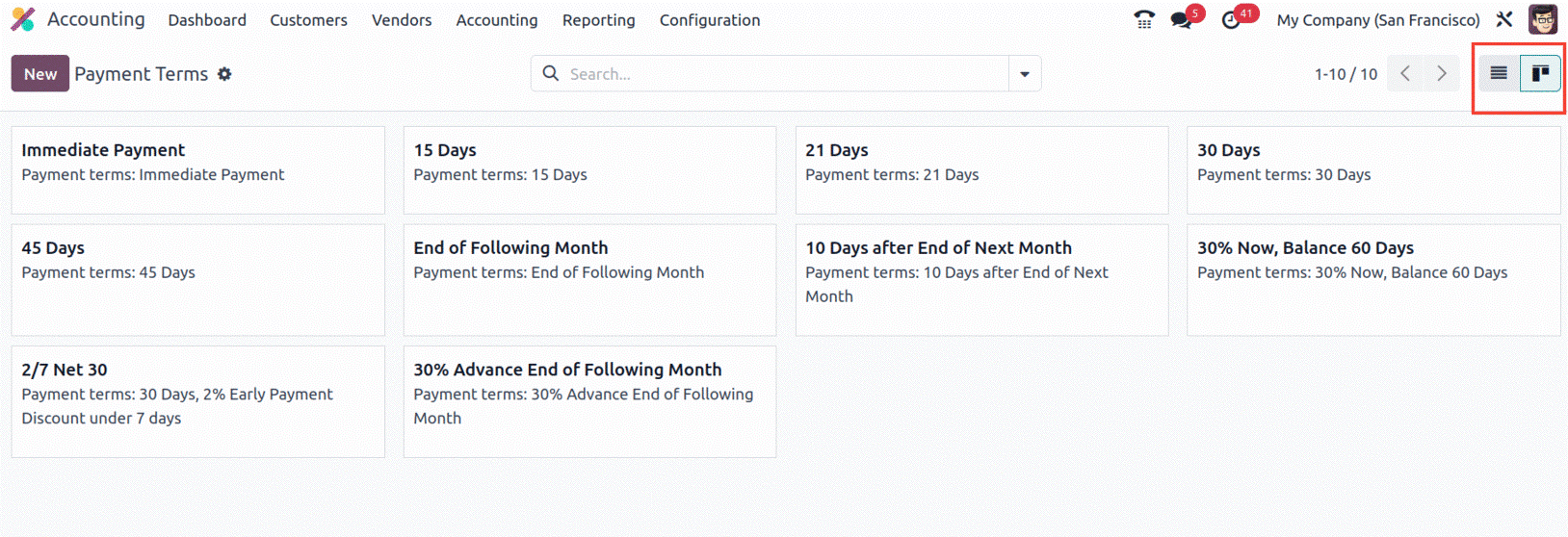Open the Vendors menu

402,20
